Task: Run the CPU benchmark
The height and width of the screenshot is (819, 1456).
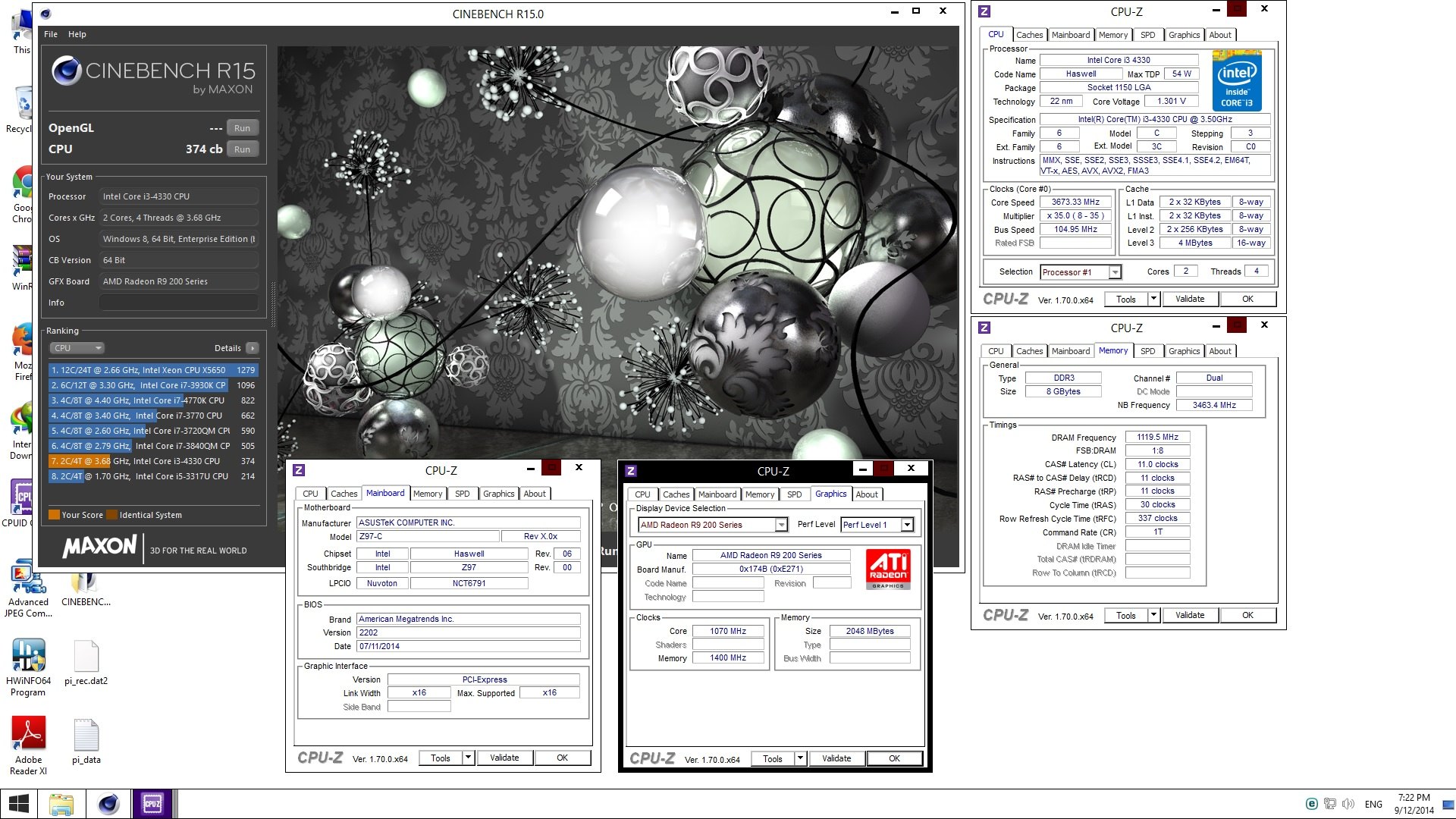Action: coord(242,149)
